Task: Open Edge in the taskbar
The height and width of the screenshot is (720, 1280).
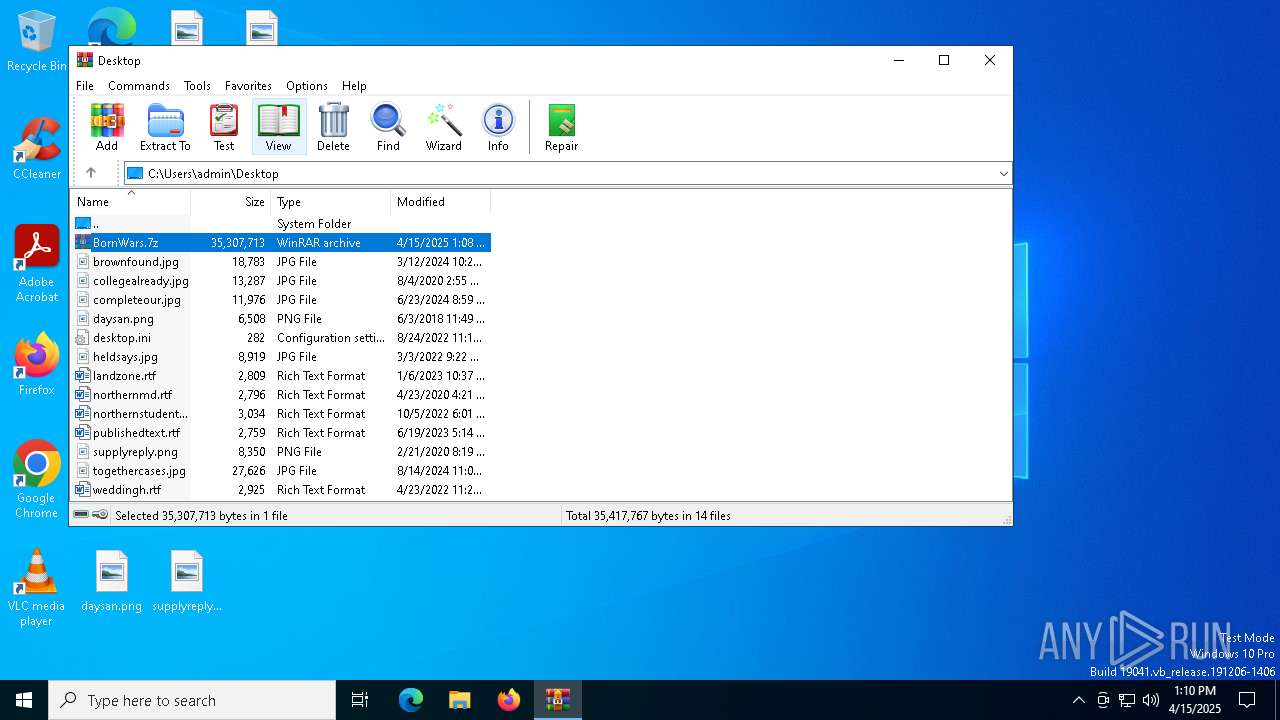Action: [411, 700]
